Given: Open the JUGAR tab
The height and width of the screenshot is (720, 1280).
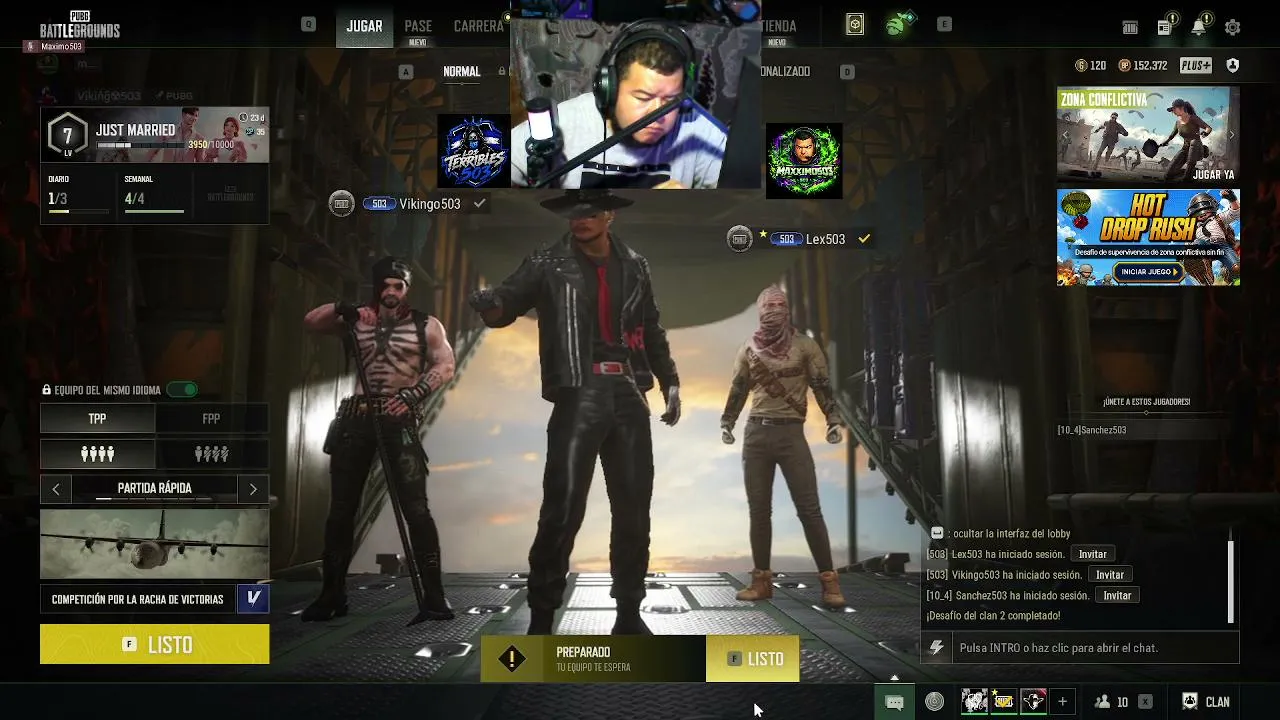Looking at the screenshot, I should click(x=364, y=26).
